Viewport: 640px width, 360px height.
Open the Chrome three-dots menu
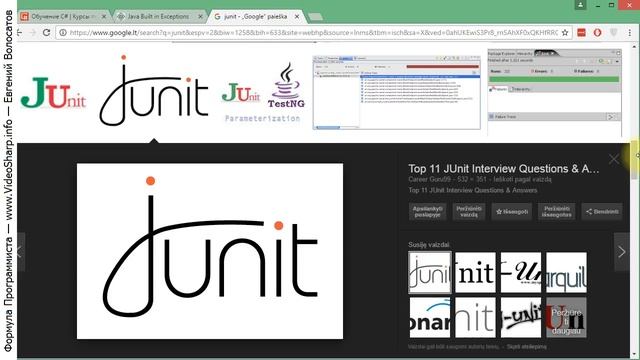click(x=629, y=33)
